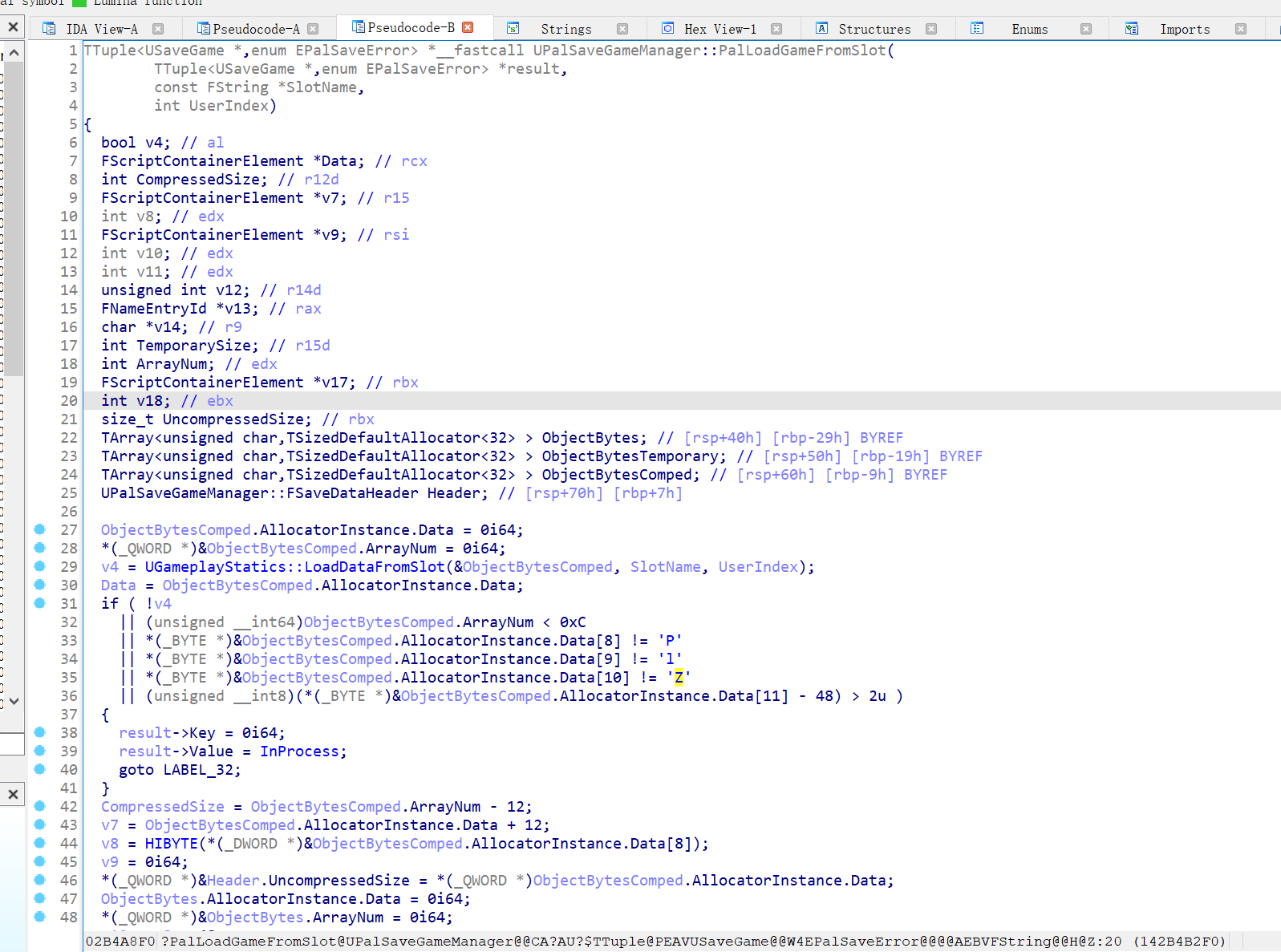This screenshot has height=952, width=1281.
Task: Click the Imports tab icon
Action: click(x=1131, y=29)
